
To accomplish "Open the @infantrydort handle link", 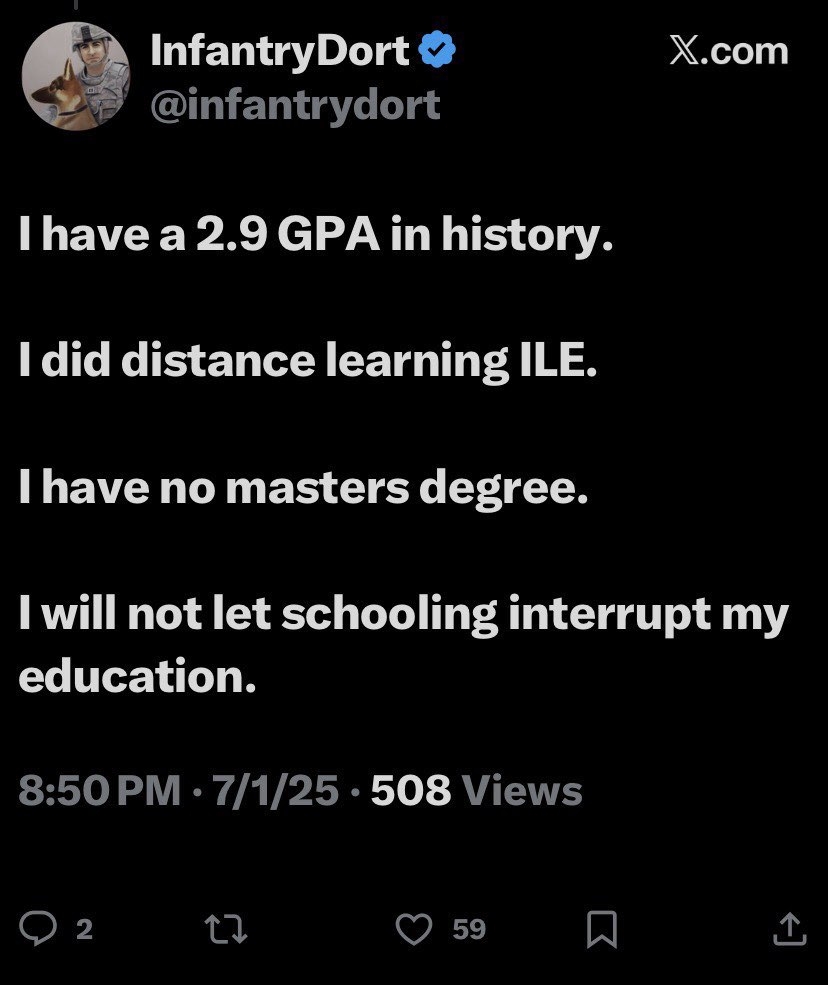I will pos(294,103).
